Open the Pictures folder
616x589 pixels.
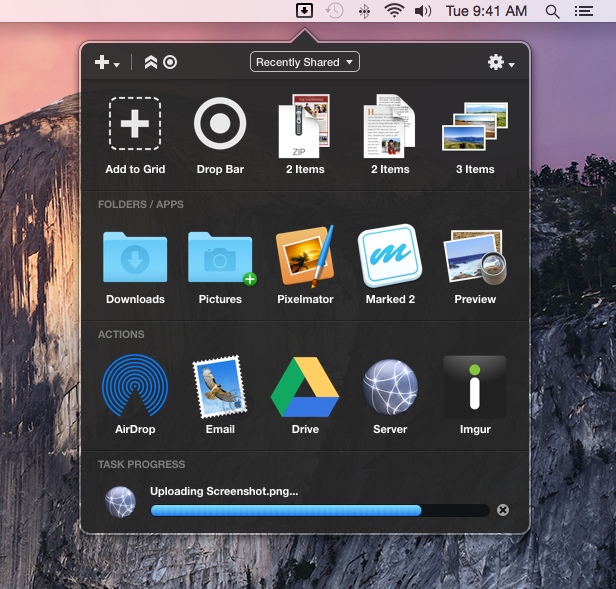point(220,257)
